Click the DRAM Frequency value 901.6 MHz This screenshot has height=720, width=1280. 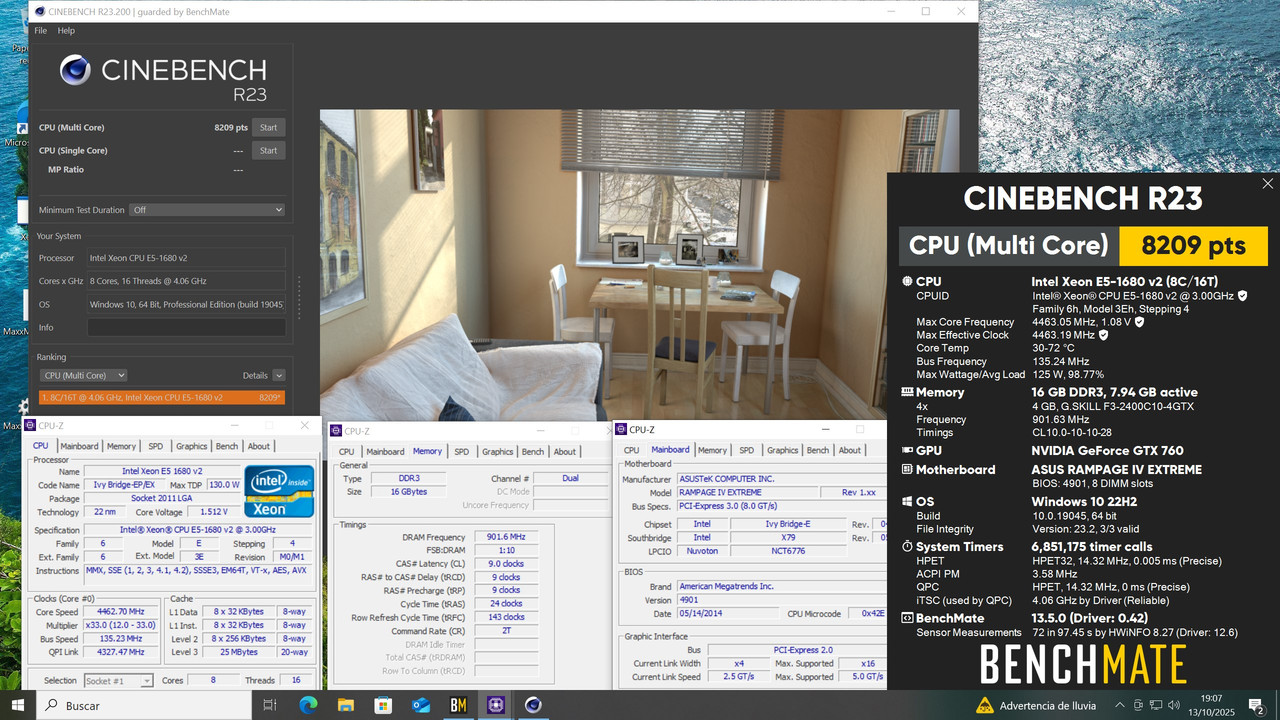point(506,536)
